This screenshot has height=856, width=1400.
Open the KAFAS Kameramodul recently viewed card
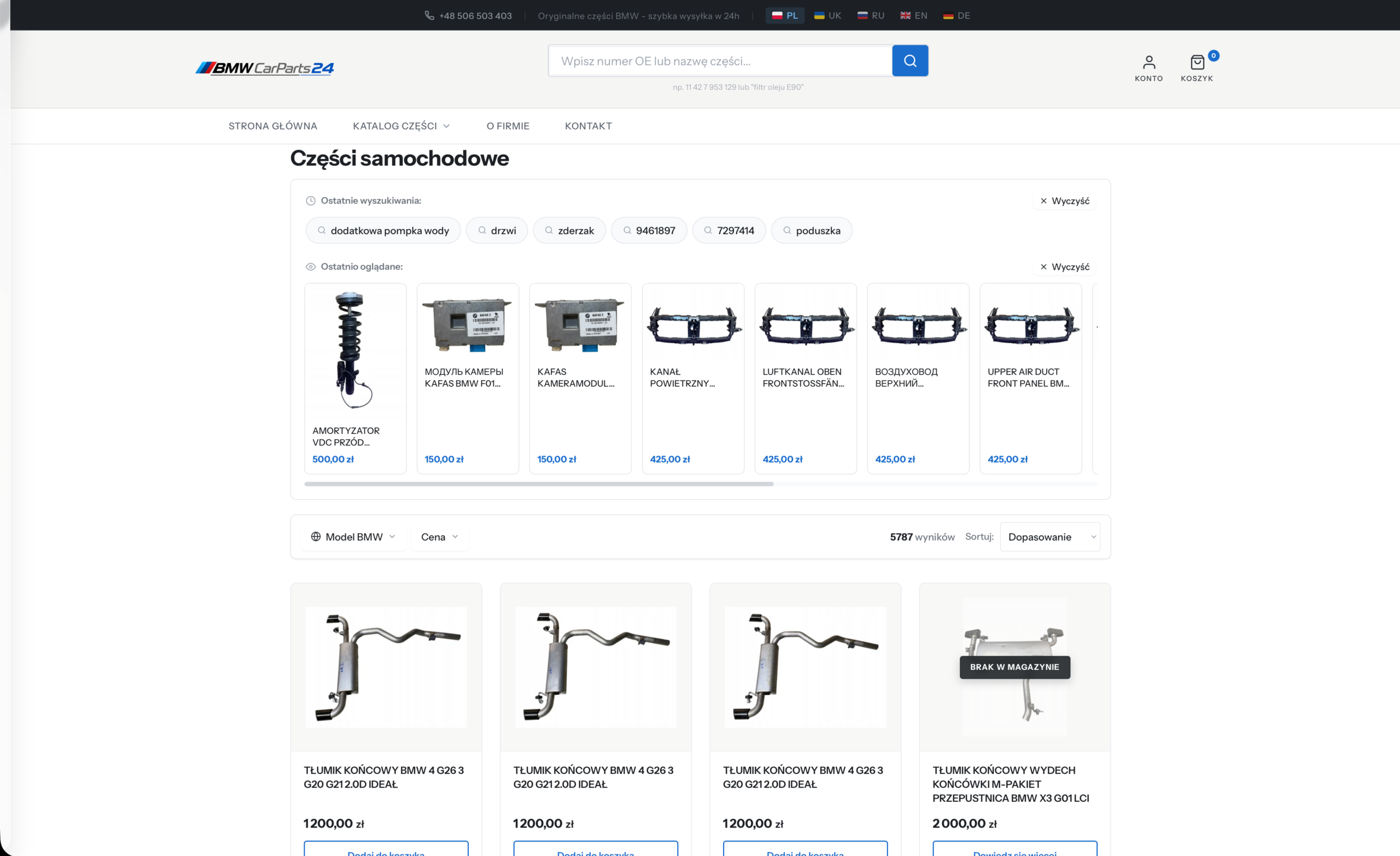pyautogui.click(x=580, y=378)
